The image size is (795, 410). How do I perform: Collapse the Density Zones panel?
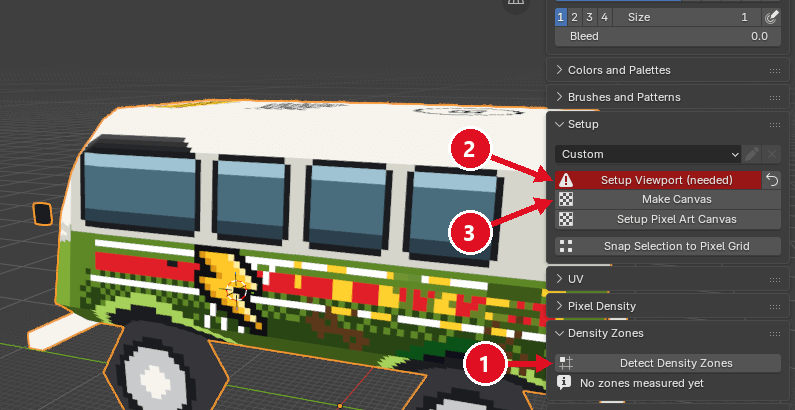[559, 333]
